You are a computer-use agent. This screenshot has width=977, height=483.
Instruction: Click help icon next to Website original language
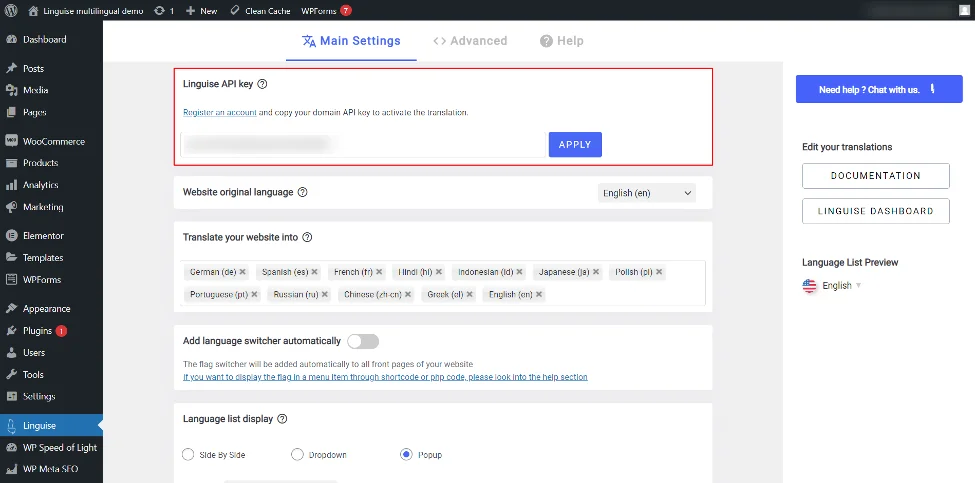coord(303,192)
